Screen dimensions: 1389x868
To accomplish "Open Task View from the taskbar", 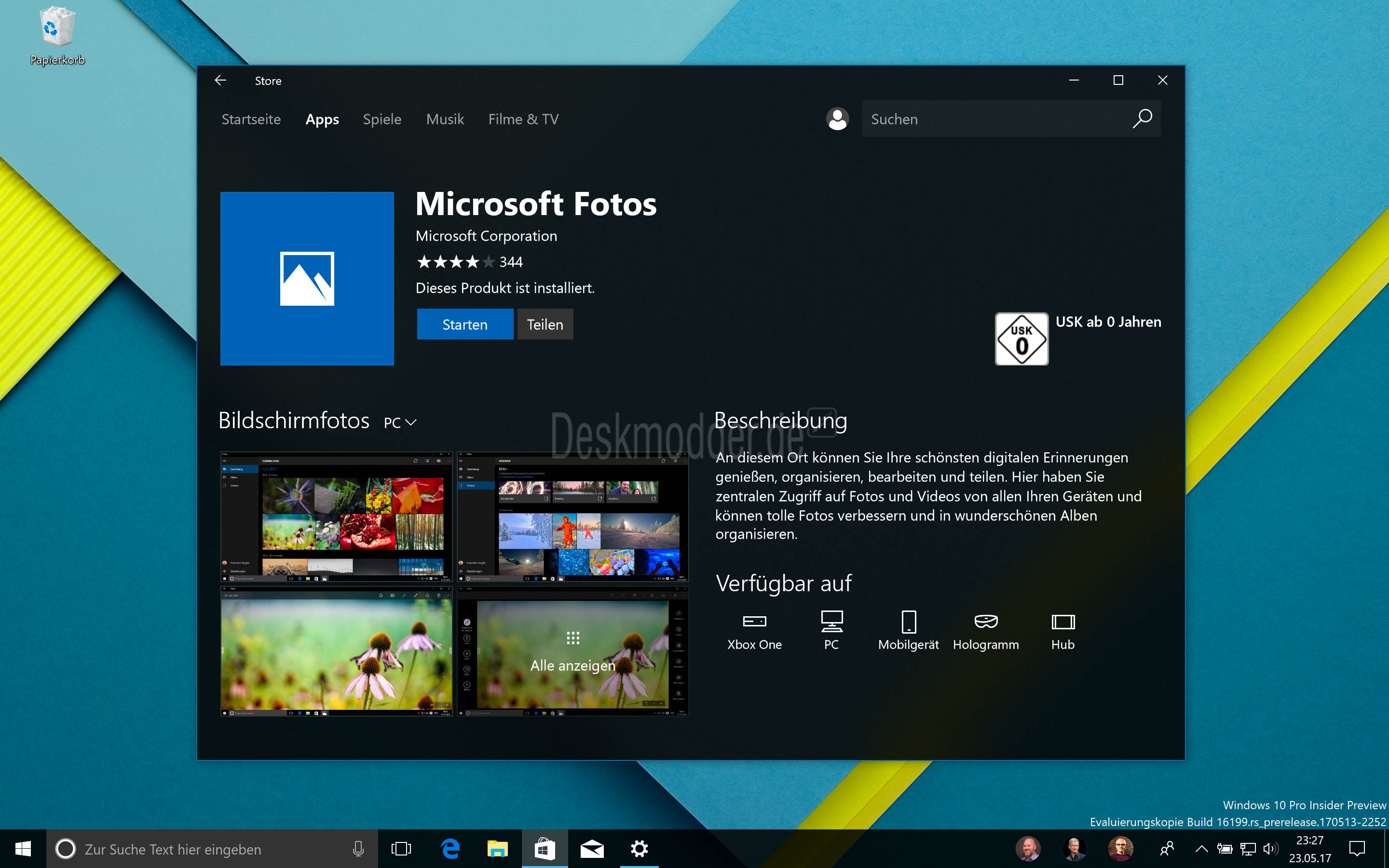I will 401,849.
